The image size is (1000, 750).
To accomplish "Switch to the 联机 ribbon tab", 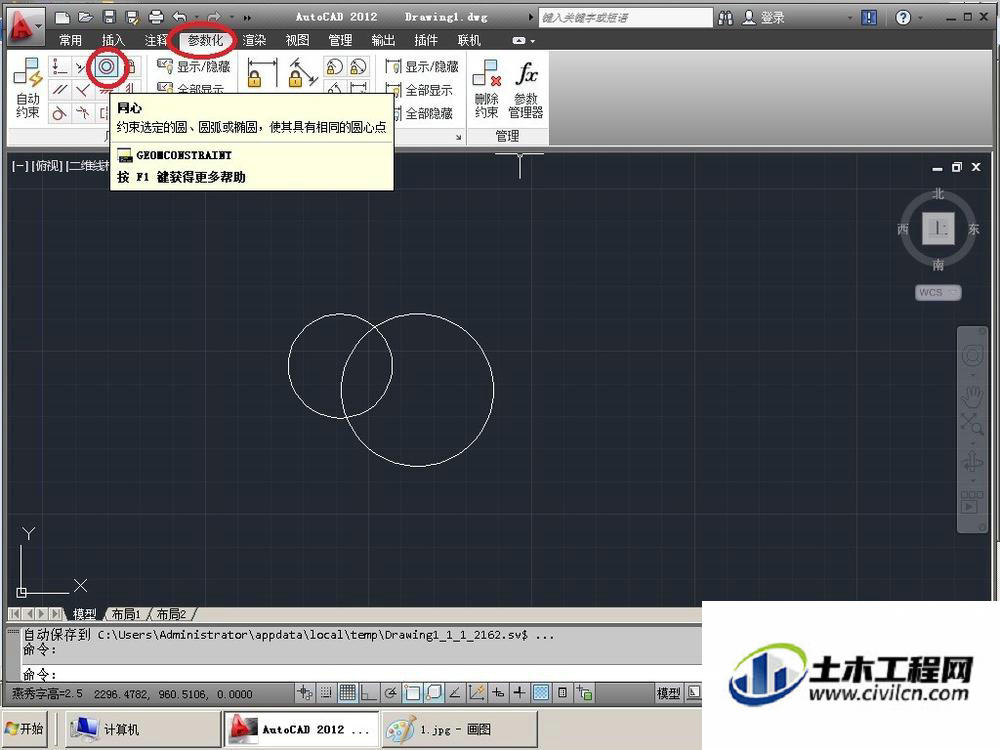I will [x=469, y=40].
